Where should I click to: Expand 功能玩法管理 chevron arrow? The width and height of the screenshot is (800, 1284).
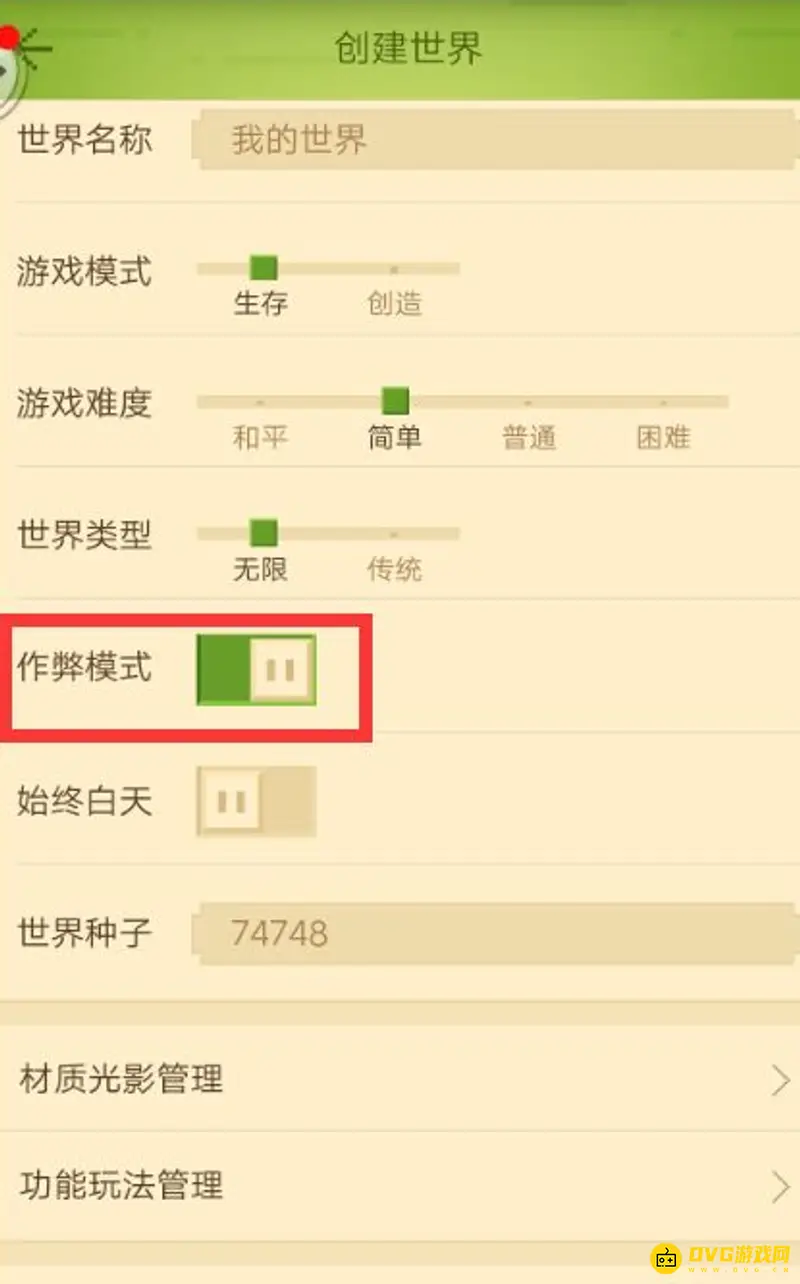(x=780, y=1186)
